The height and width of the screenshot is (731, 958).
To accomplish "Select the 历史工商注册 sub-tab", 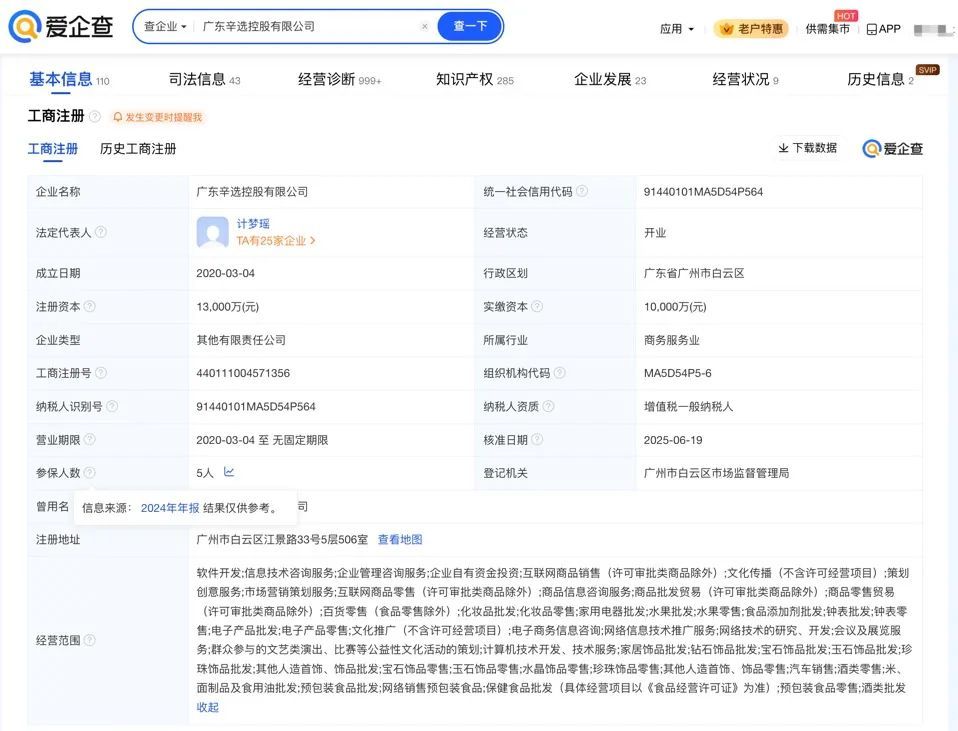I will pyautogui.click(x=138, y=149).
